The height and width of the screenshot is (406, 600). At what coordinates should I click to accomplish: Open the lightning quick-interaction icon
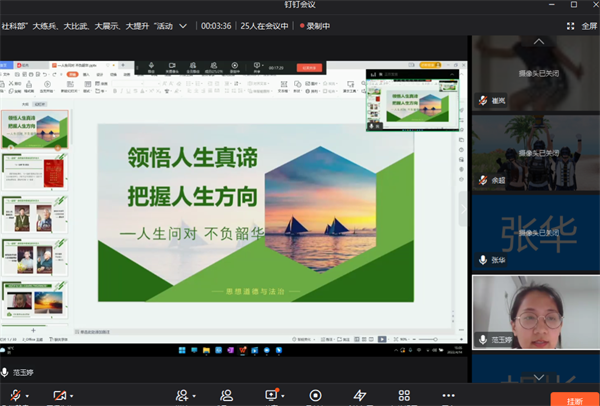tap(360, 395)
